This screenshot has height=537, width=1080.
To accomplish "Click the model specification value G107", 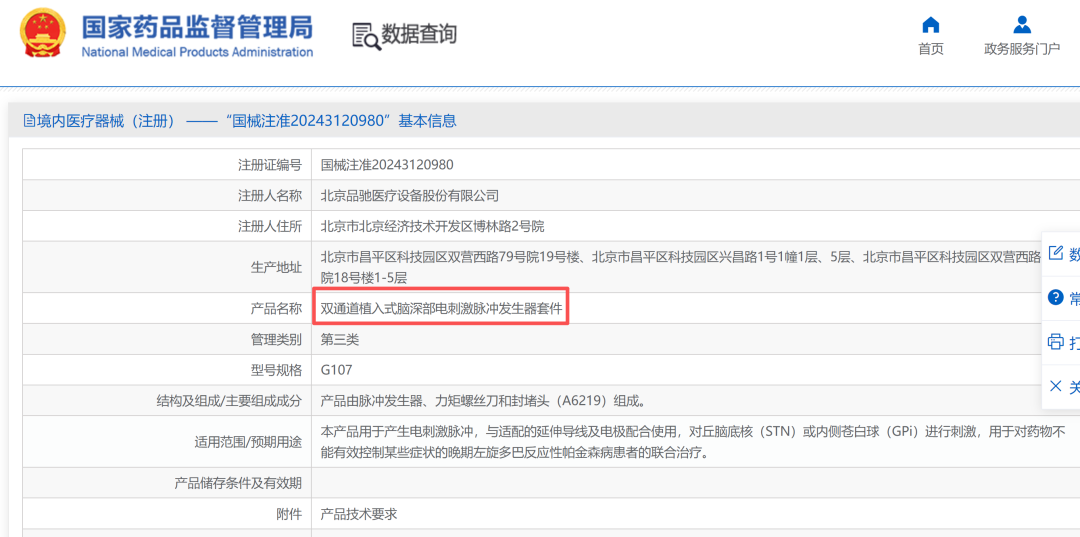I will (336, 370).
